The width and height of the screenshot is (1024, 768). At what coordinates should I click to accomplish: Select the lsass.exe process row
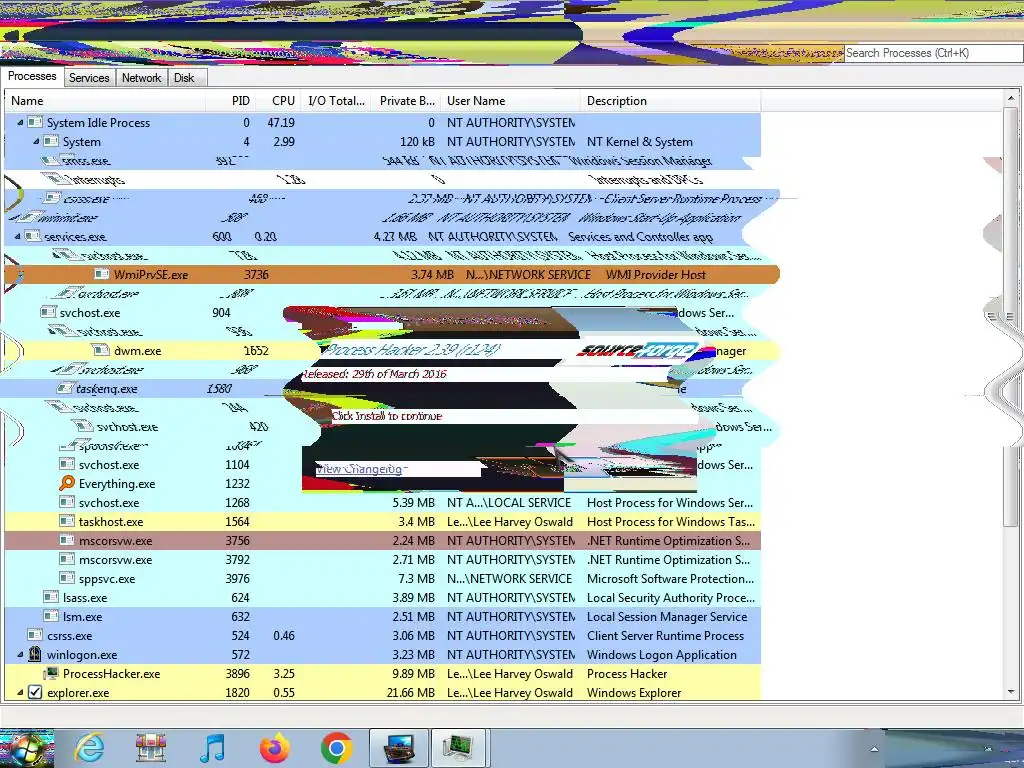(382, 597)
